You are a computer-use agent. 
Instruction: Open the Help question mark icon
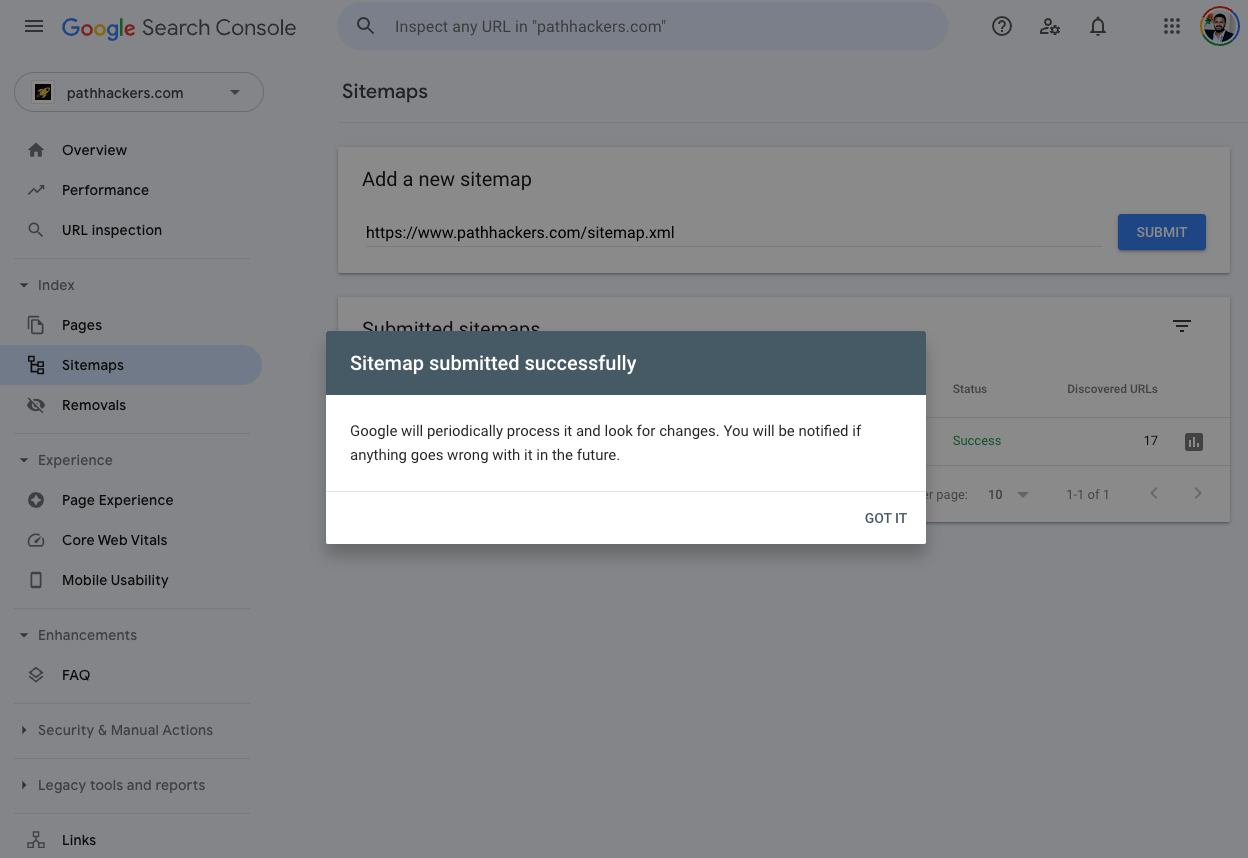pos(1002,27)
